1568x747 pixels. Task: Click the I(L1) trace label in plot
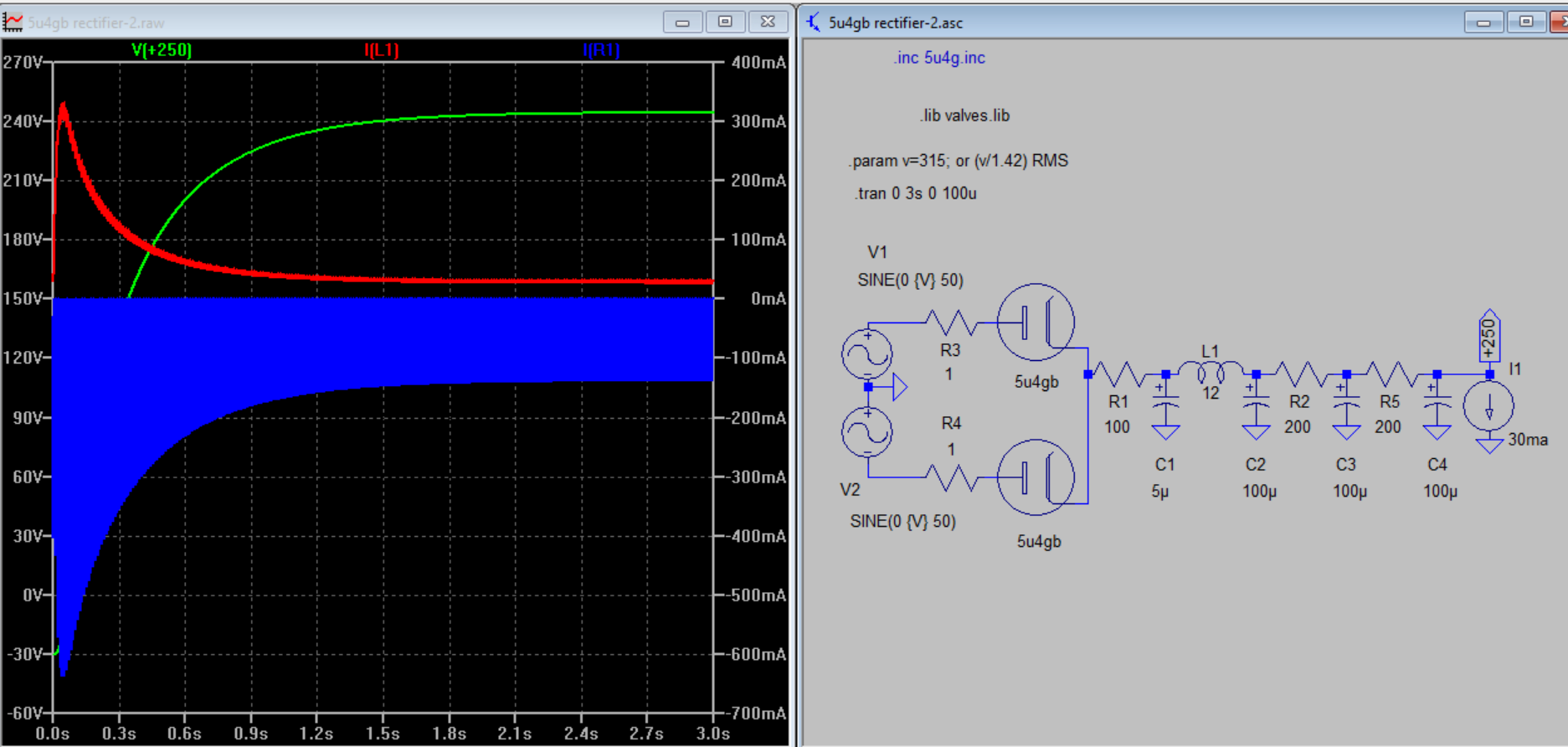click(x=382, y=50)
